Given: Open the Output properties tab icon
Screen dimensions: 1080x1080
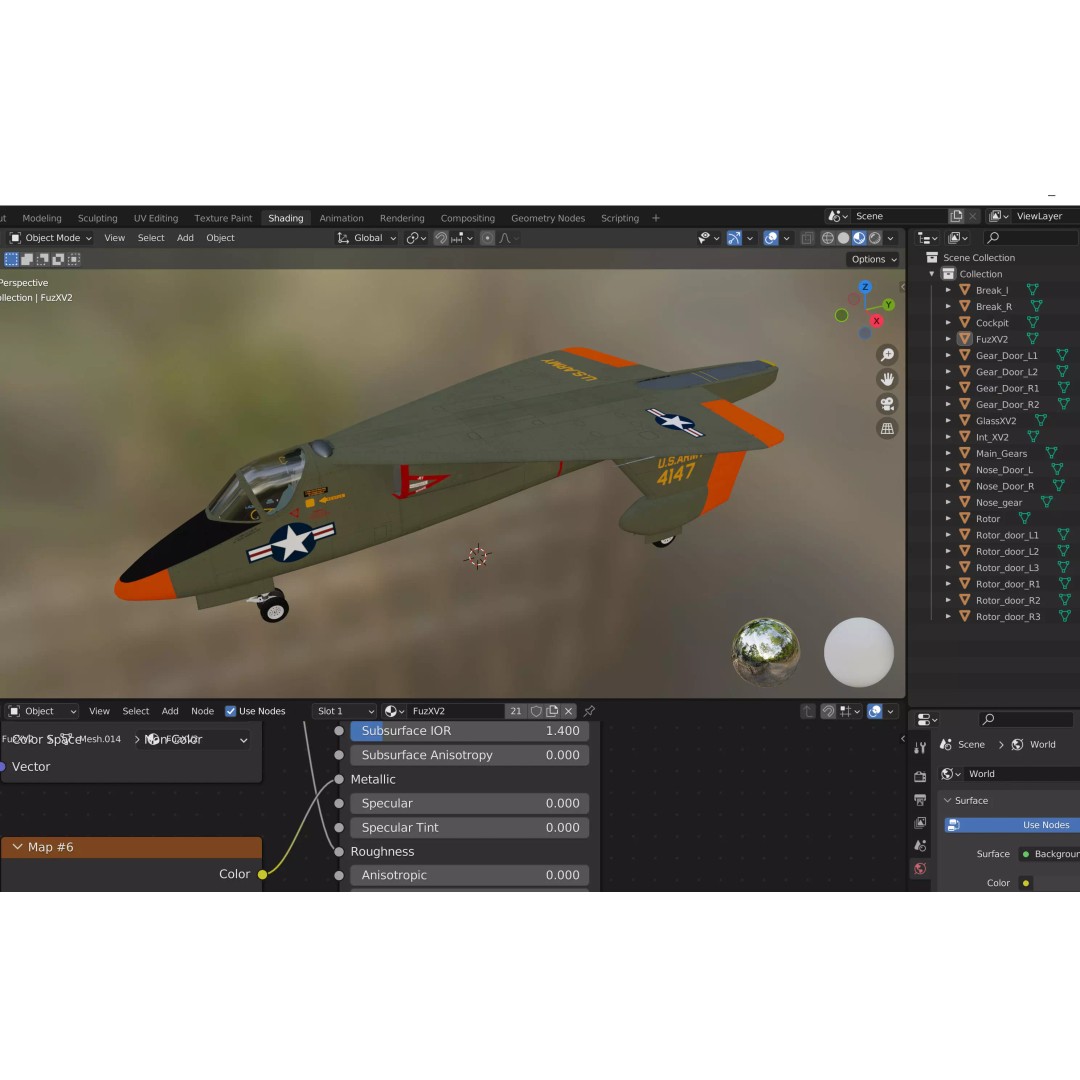Looking at the screenshot, I should [920, 800].
